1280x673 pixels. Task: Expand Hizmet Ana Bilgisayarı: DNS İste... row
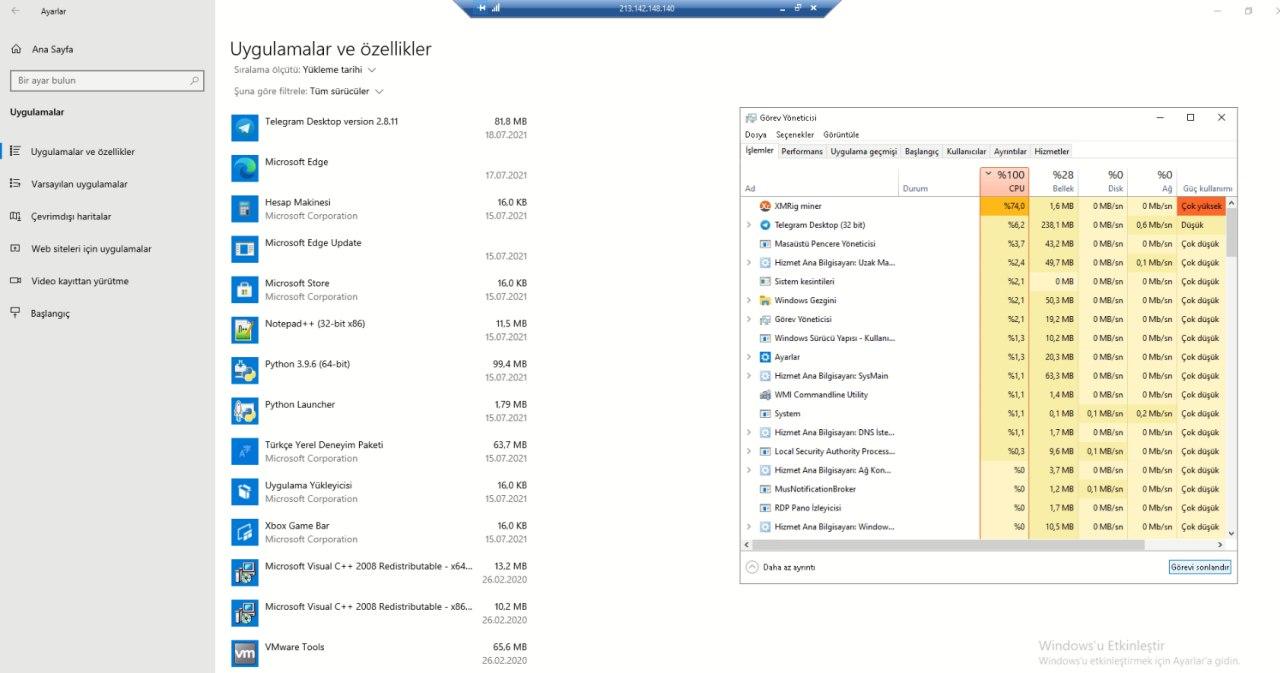[749, 432]
